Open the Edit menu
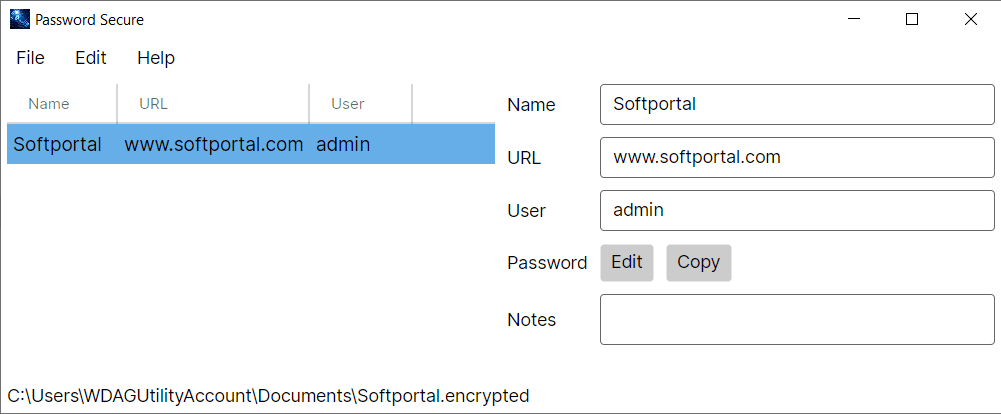The width and height of the screenshot is (1001, 414). (91, 58)
